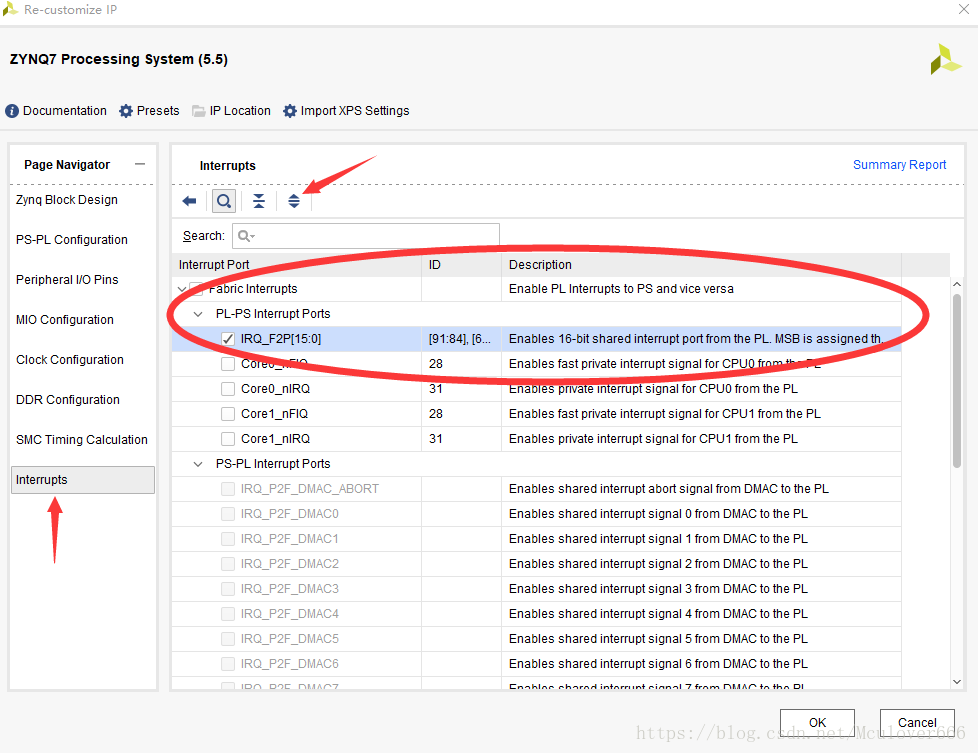
Task: Click the IP Location folder icon
Action: (199, 111)
